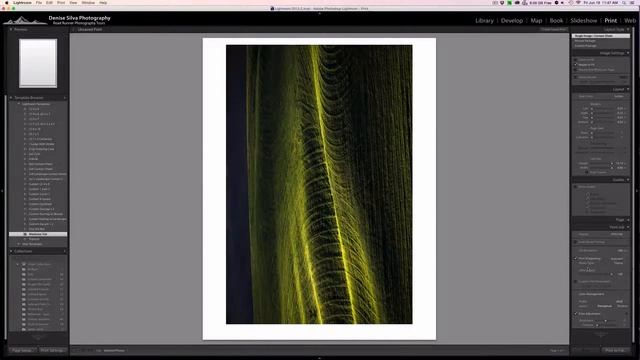This screenshot has width=640, height=360.
Task: Click the yellow-green photo on the page
Action: (x=319, y=184)
